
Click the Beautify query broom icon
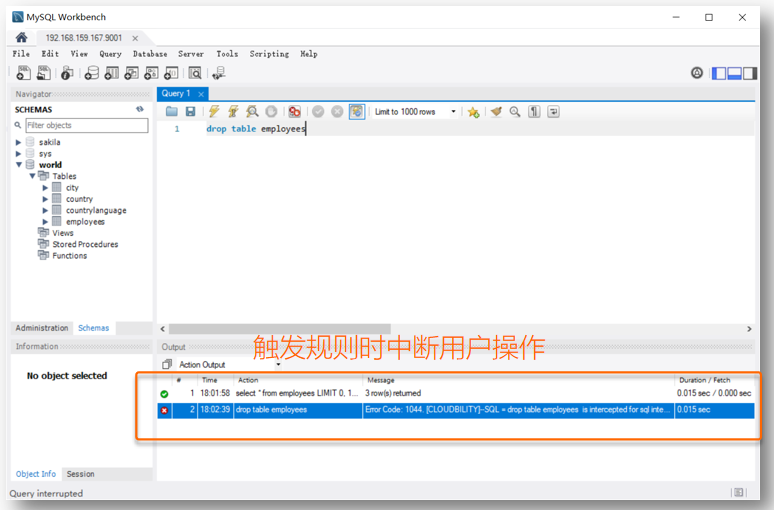[x=496, y=112]
